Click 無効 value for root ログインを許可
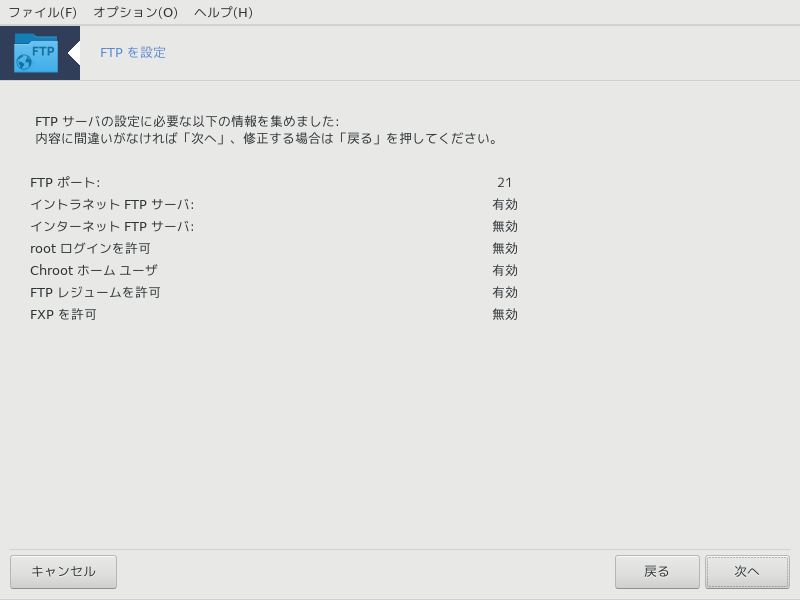Viewport: 800px width, 600px height. coord(505,248)
